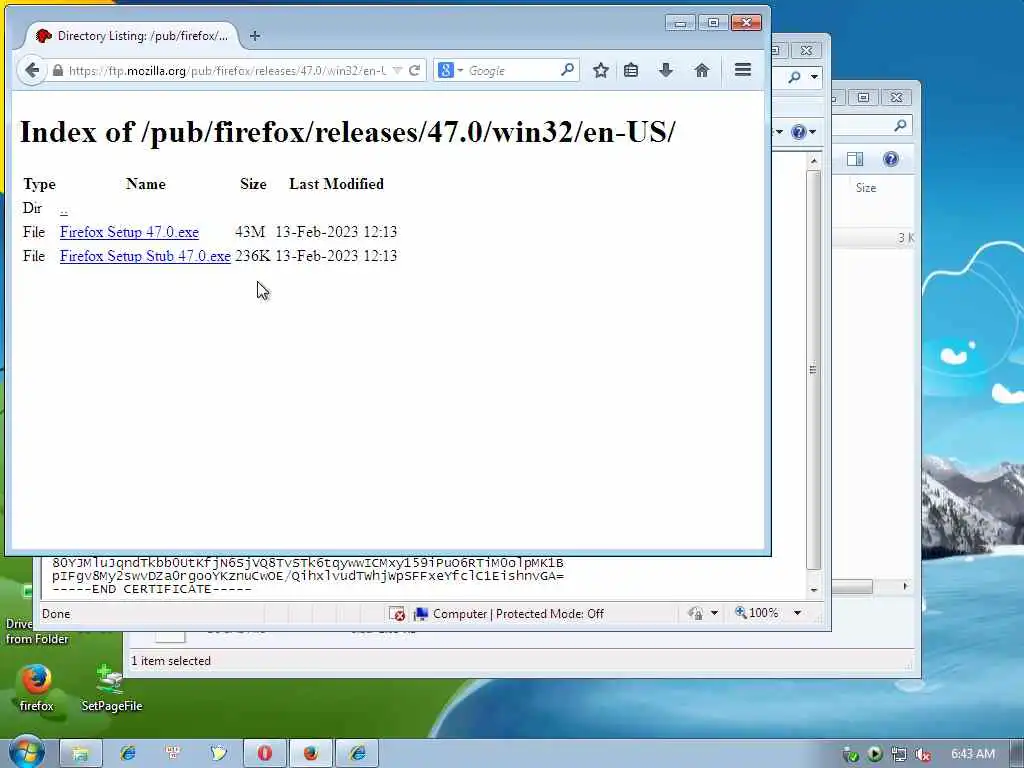Close the Firefox window
Image resolution: width=1024 pixels, height=768 pixels.
pos(746,23)
